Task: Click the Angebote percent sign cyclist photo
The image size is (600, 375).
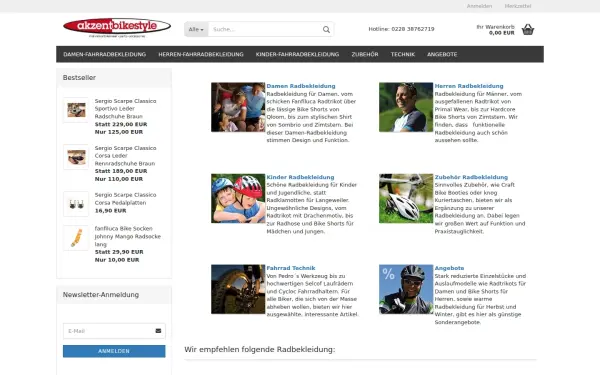Action: [x=406, y=289]
